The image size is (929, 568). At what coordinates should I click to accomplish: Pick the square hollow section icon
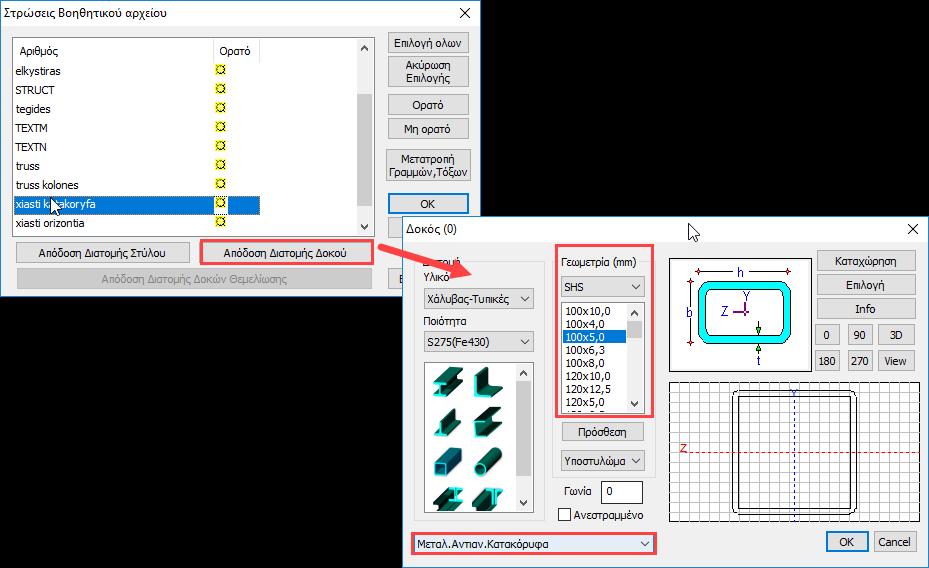click(x=447, y=462)
